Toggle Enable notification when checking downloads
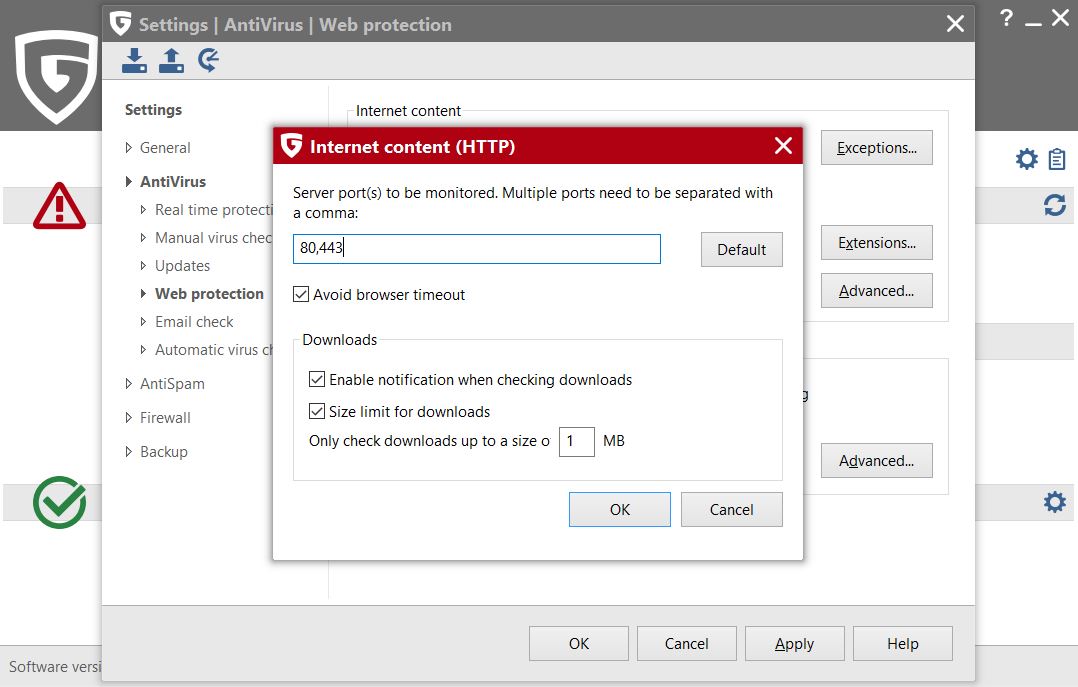The image size is (1078, 687). 317,380
